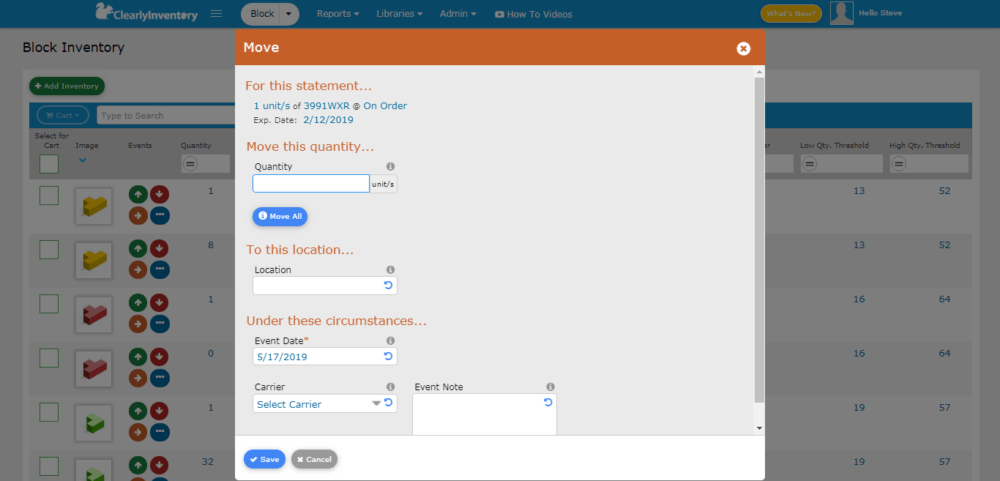Viewport: 1000px width, 481px height.
Task: Click red subtract-down icon in quantity 0 row
Action: [x=159, y=357]
